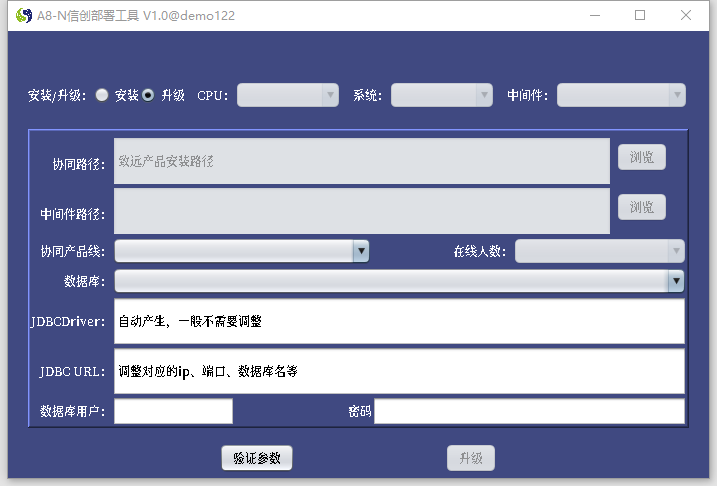Maximize the A8-N deployment tool window

click(640, 16)
